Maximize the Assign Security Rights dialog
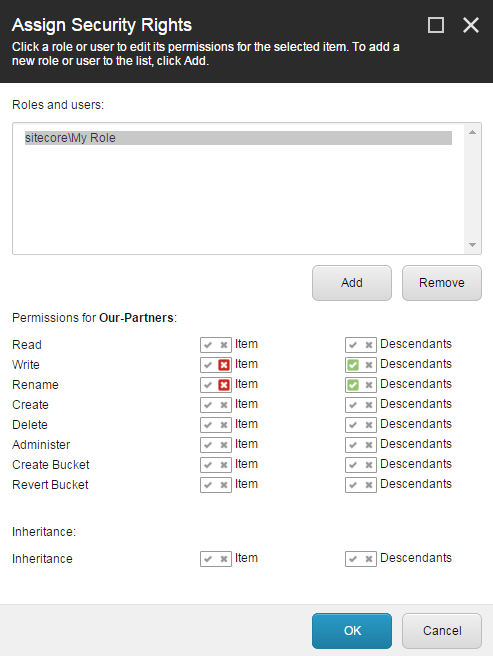The width and height of the screenshot is (493, 656). (436, 25)
